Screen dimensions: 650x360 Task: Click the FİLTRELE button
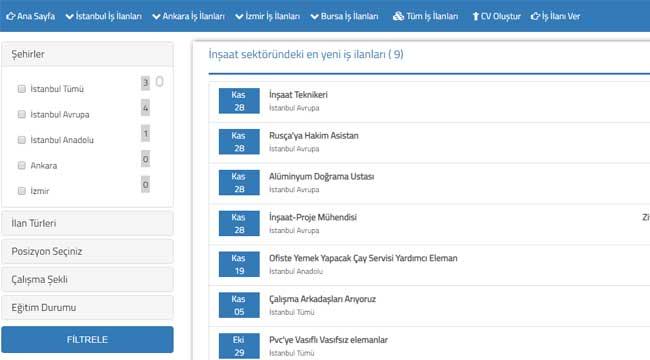[x=87, y=340]
